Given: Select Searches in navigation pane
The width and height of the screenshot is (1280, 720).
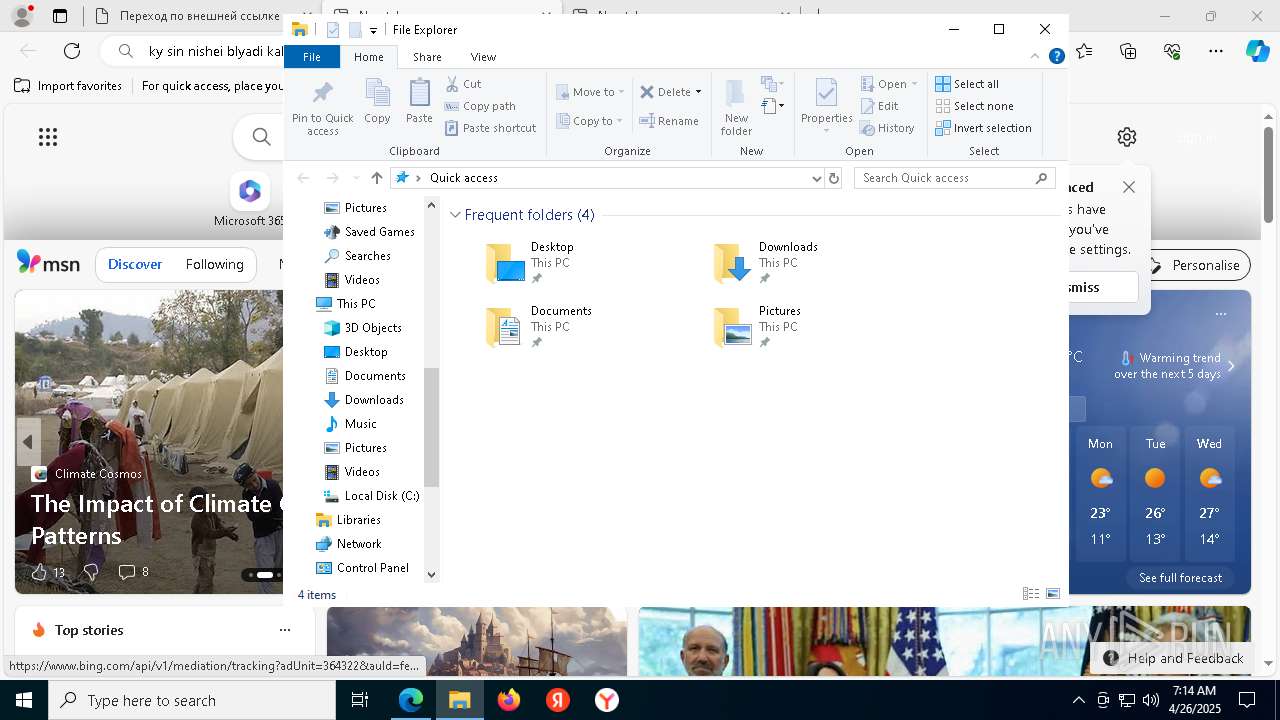Looking at the screenshot, I should tap(357, 256).
